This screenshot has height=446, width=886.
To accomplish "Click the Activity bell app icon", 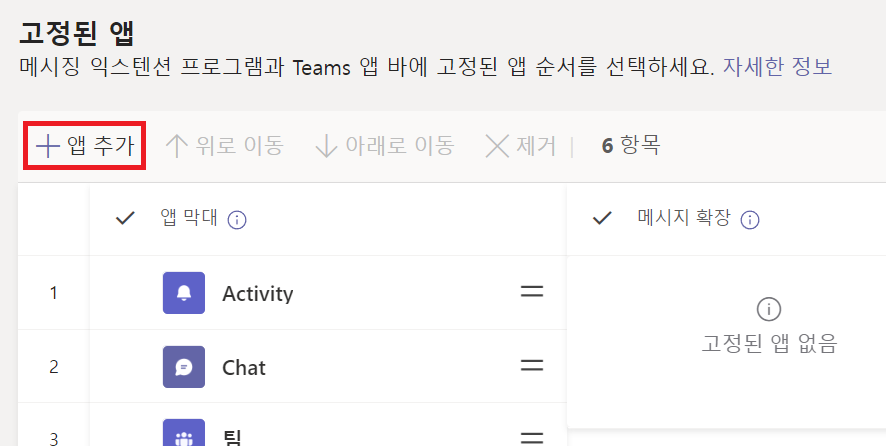I will [x=183, y=293].
